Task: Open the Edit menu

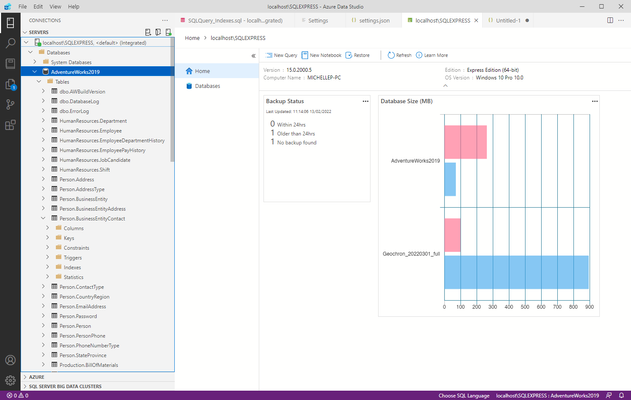Action: [x=38, y=6]
